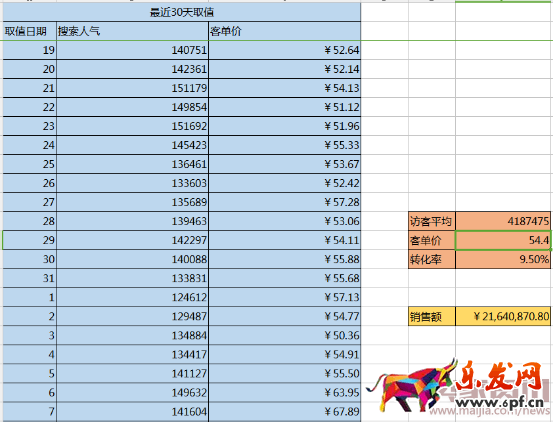The width and height of the screenshot is (554, 423).
Task: Click the 转化率 label cell
Action: coord(432,260)
